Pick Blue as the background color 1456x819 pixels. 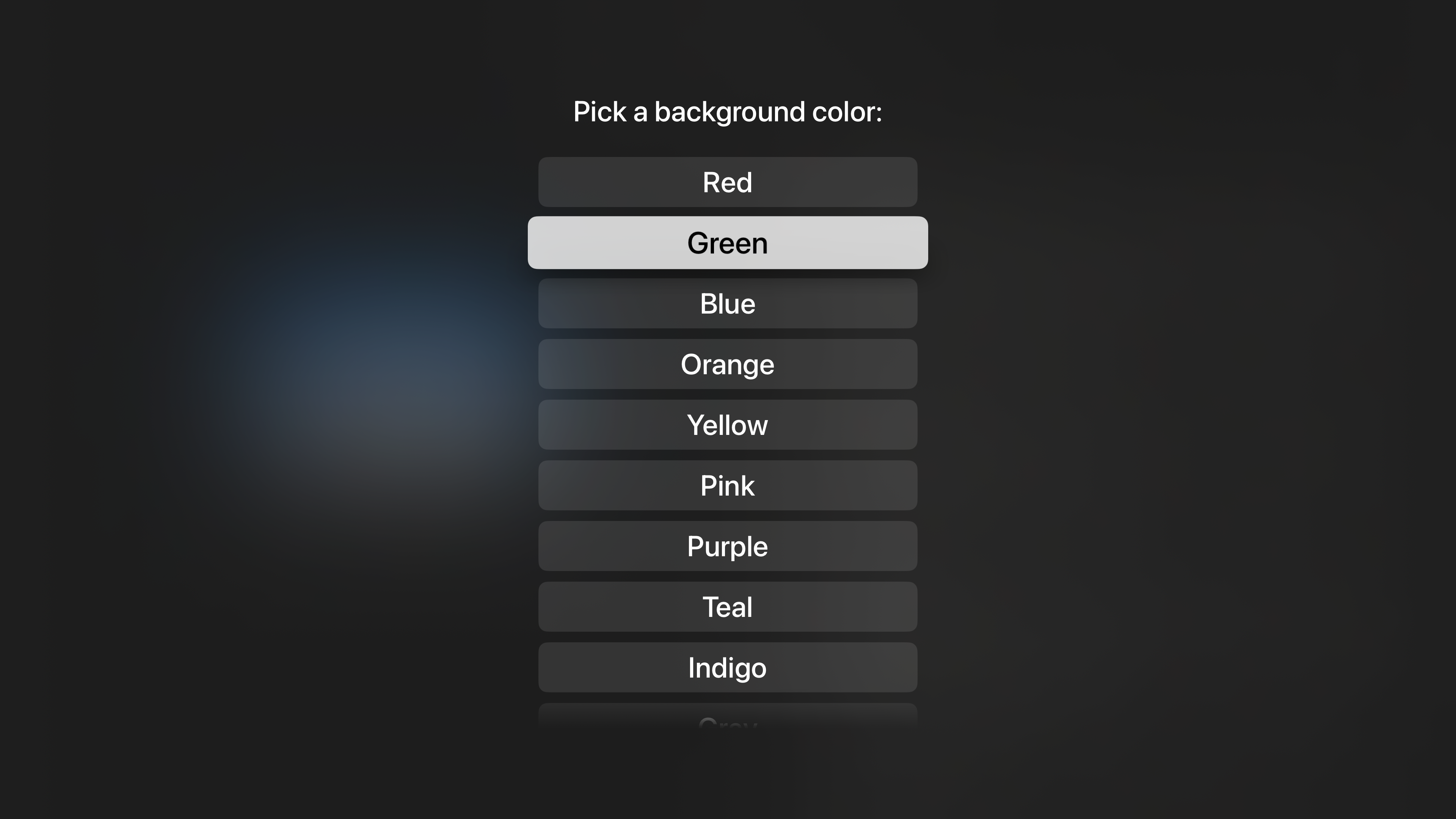point(728,303)
